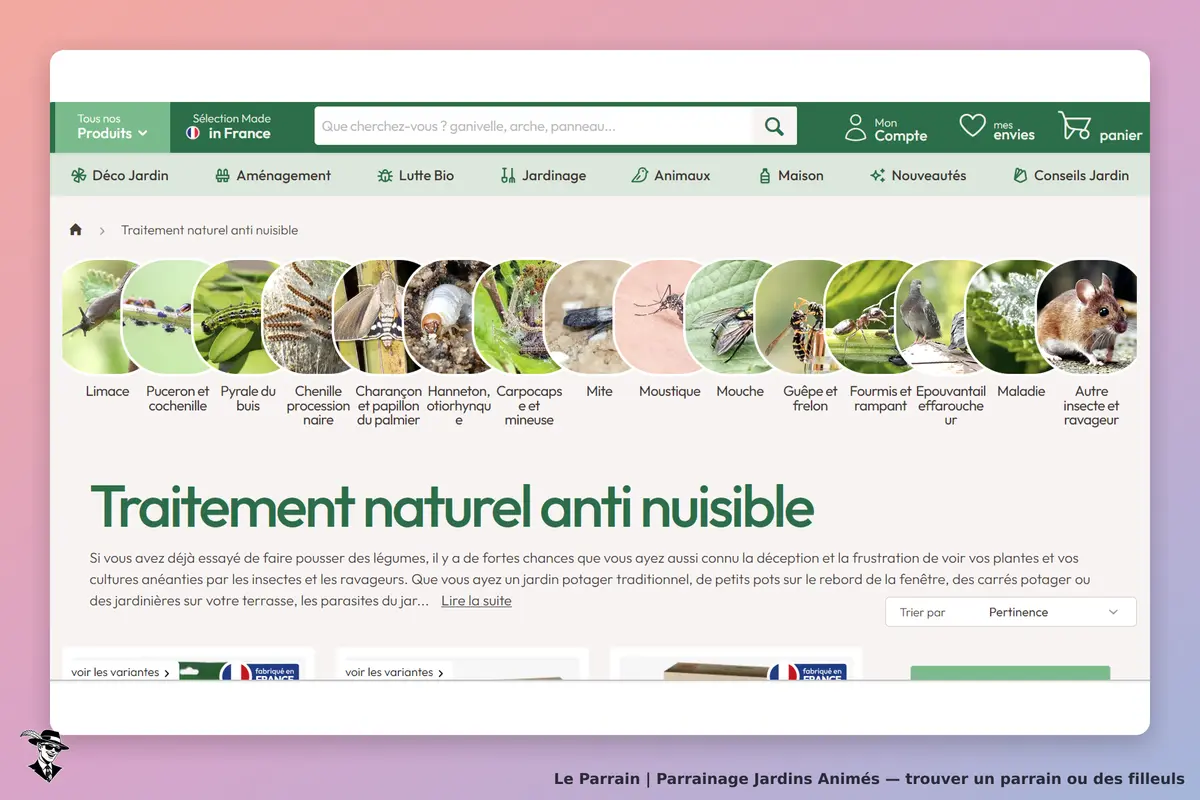
Task: Click the Animaux bird icon
Action: 639,175
